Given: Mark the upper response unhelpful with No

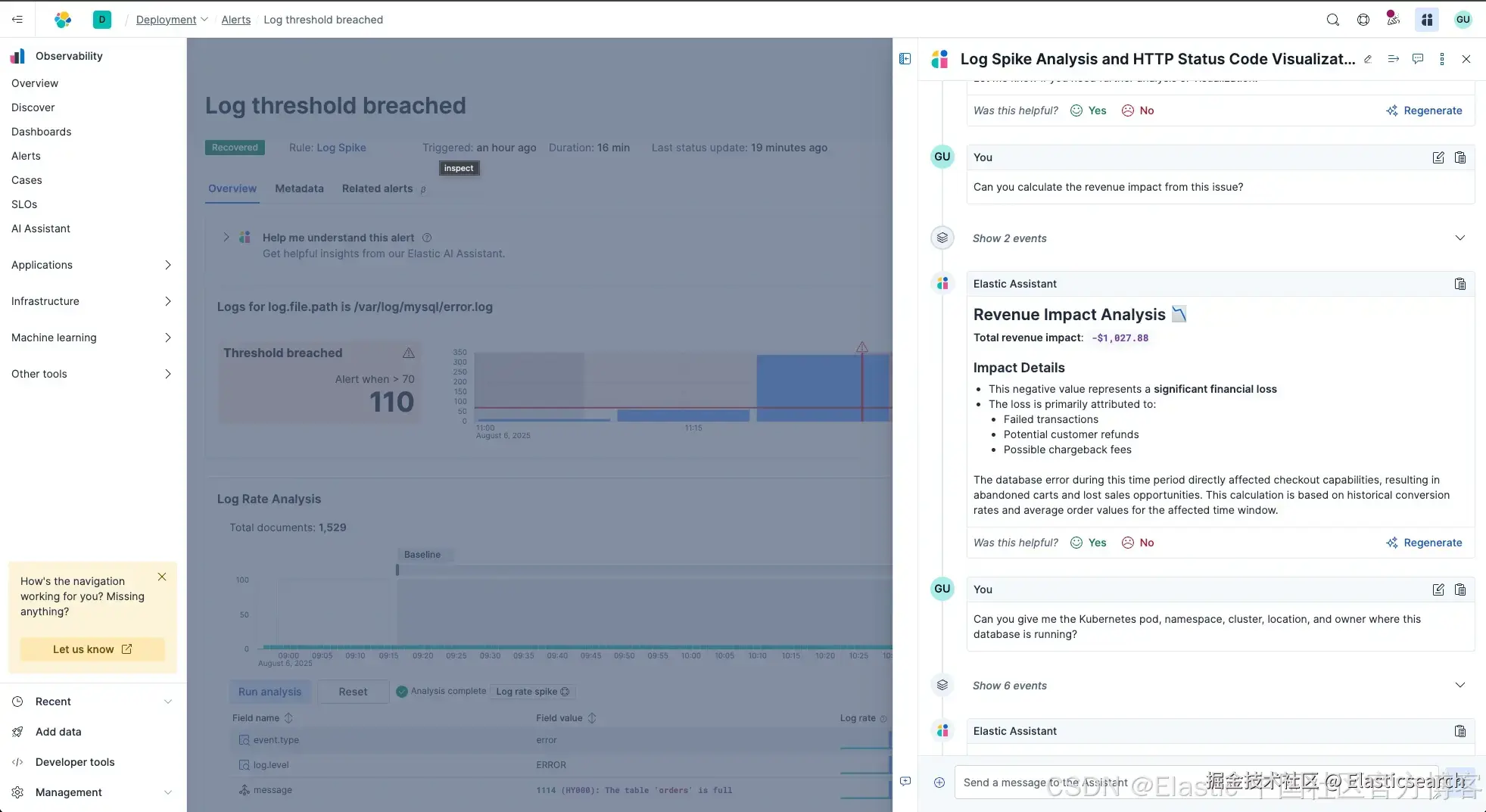Looking at the screenshot, I should 1138,110.
